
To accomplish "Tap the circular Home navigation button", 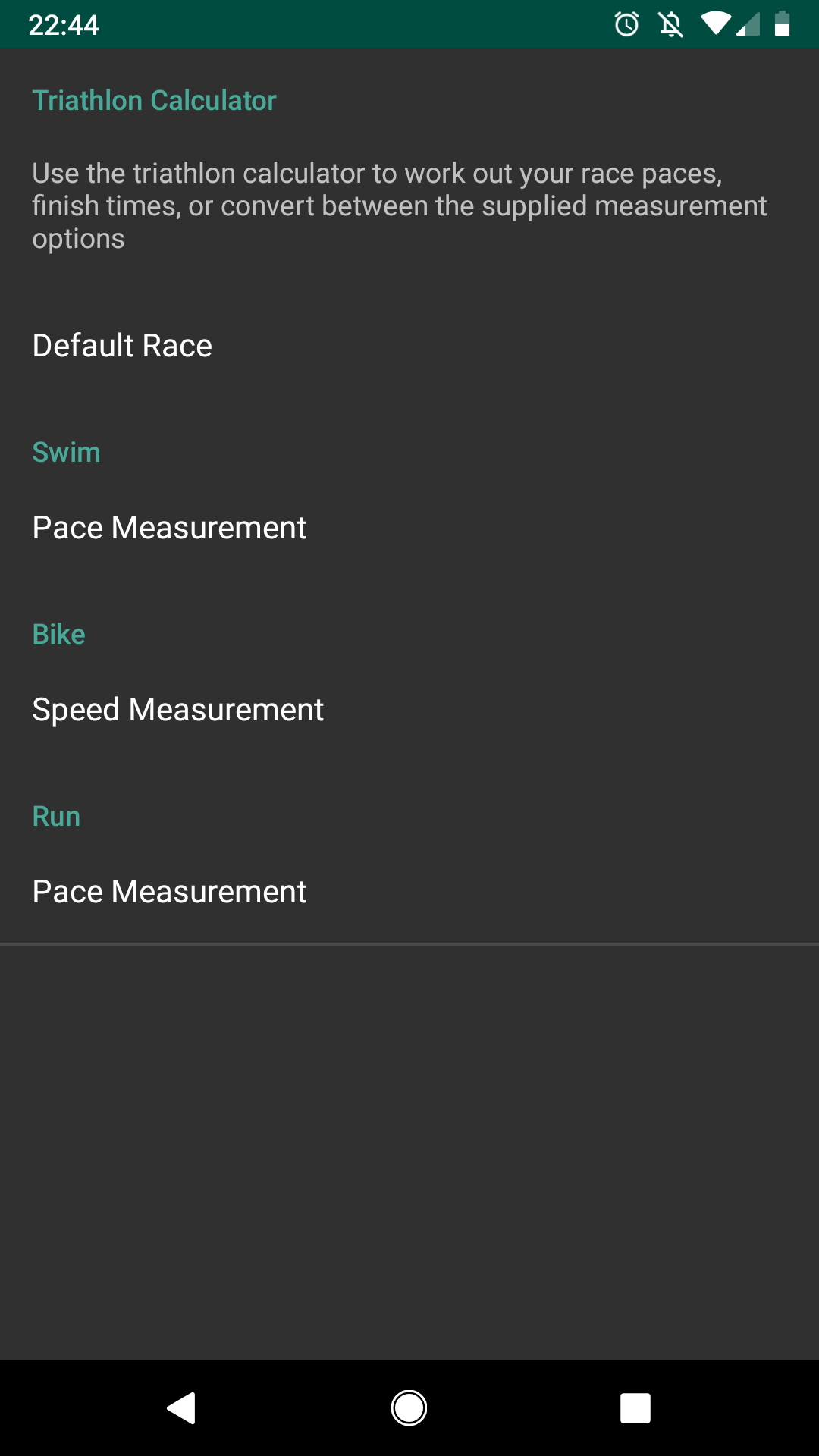I will [409, 1408].
